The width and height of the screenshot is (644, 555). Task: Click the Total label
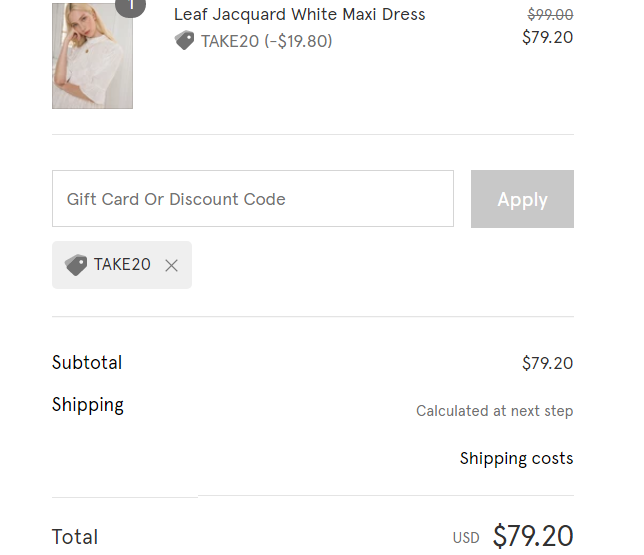click(75, 537)
